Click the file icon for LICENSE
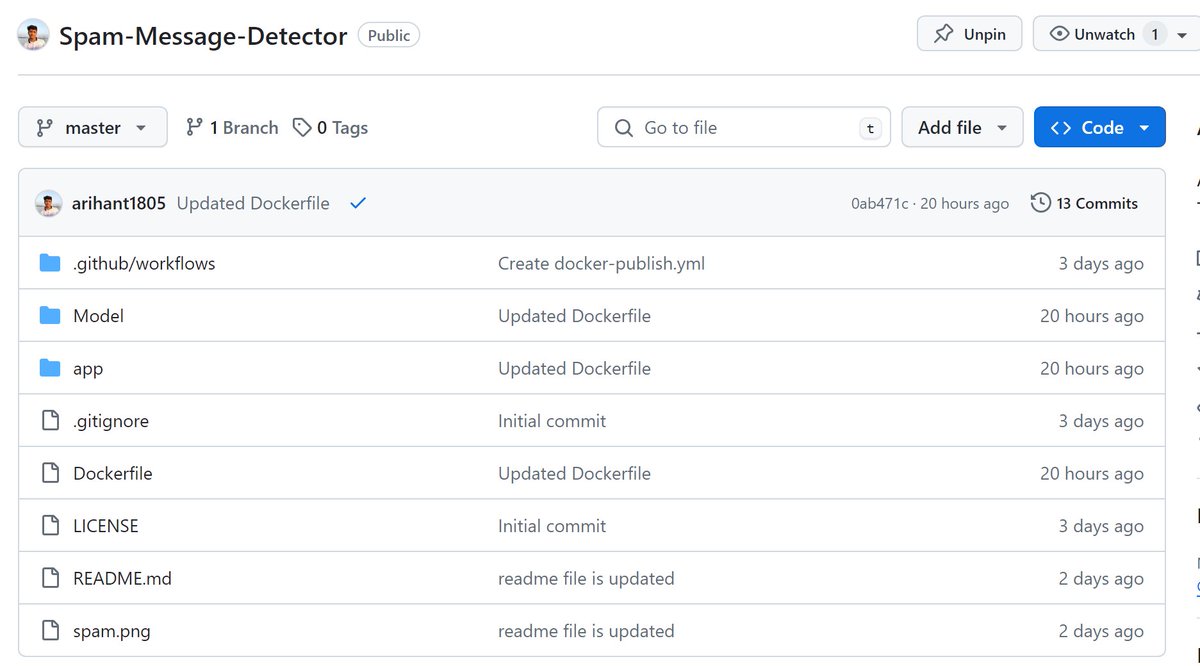Viewport: 1200px width, 666px height. 50,526
